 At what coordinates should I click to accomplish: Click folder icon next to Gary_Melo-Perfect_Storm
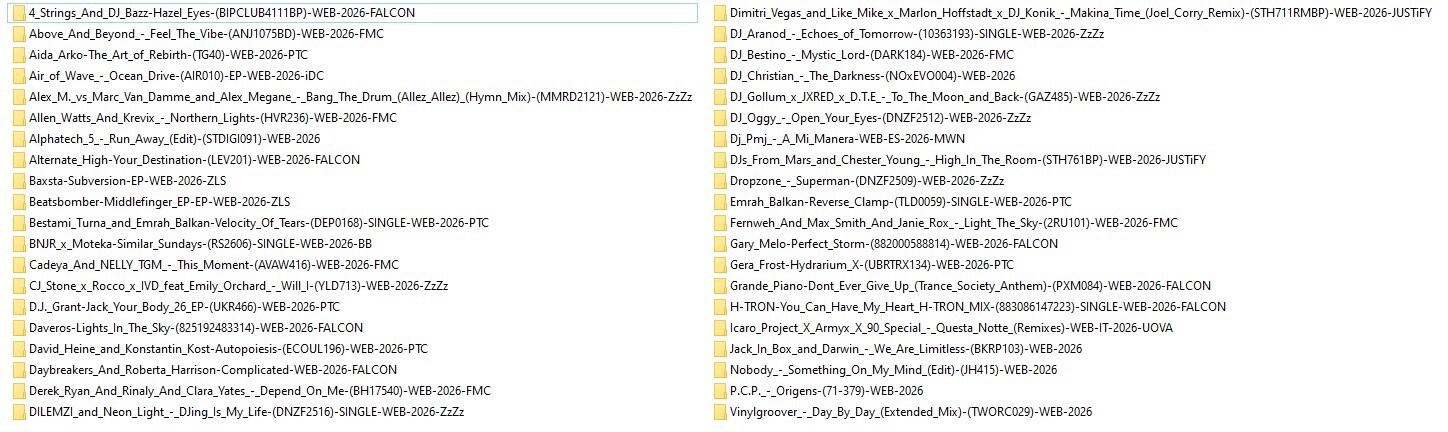click(720, 244)
